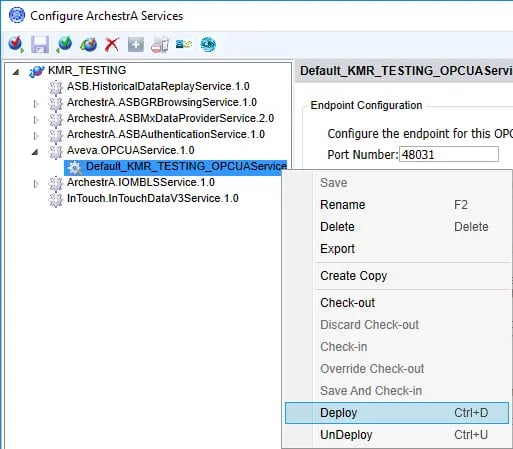This screenshot has width=513, height=449.
Task: Click the ASBGRBrowsingService gear icon
Action: click(55, 103)
